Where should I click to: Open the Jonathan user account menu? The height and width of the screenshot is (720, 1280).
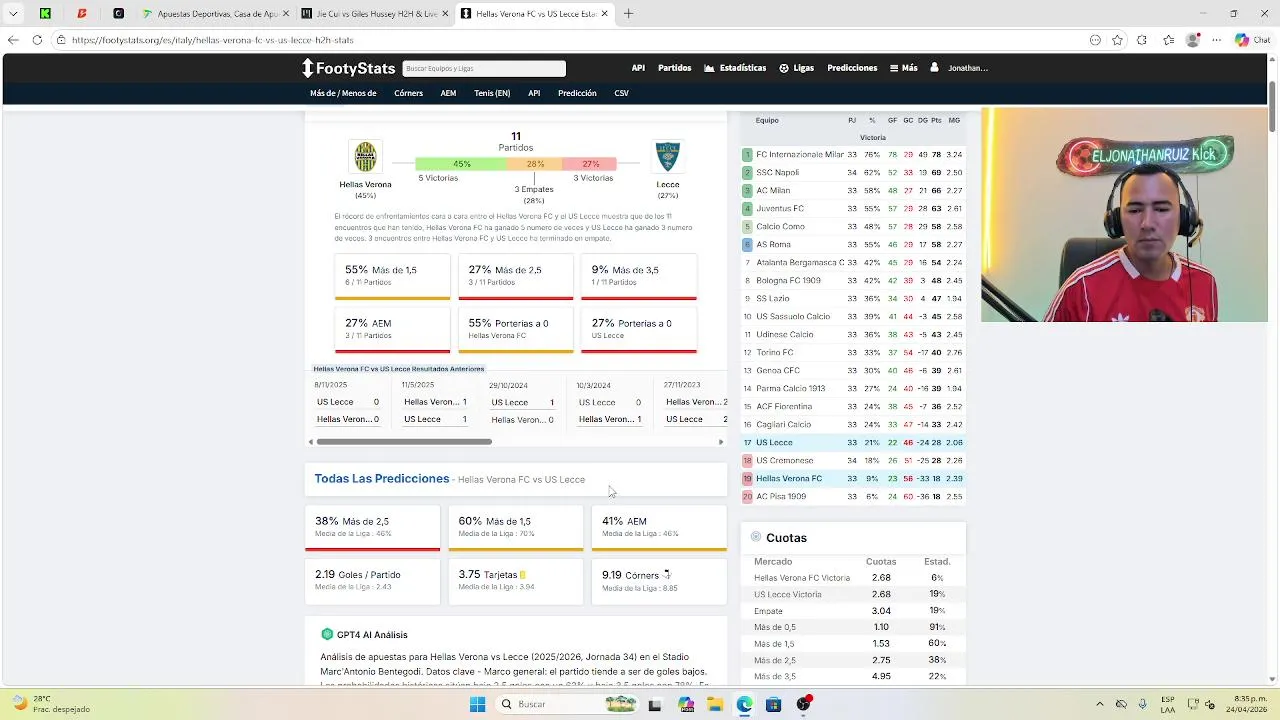click(x=959, y=68)
